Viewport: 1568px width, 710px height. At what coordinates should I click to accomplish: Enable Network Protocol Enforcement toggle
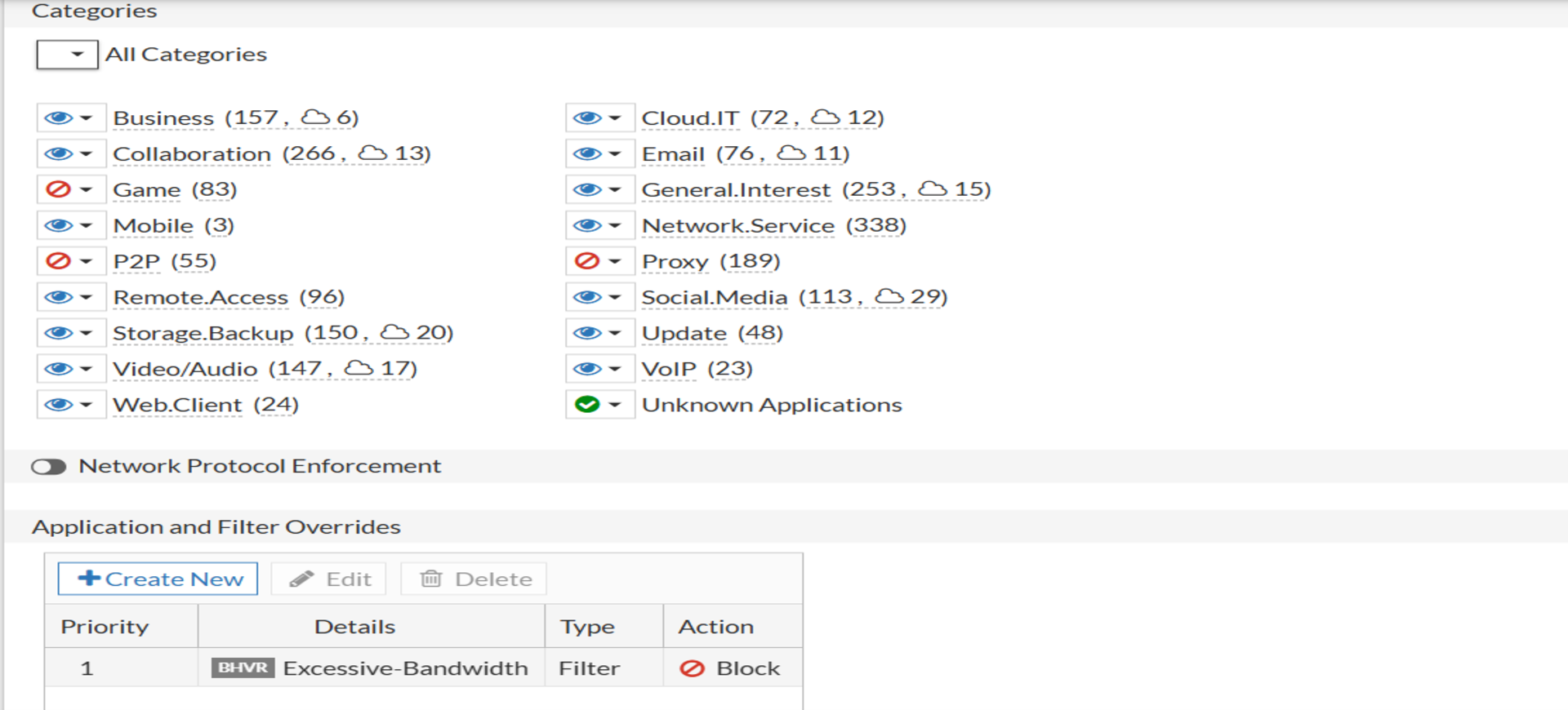tap(49, 467)
